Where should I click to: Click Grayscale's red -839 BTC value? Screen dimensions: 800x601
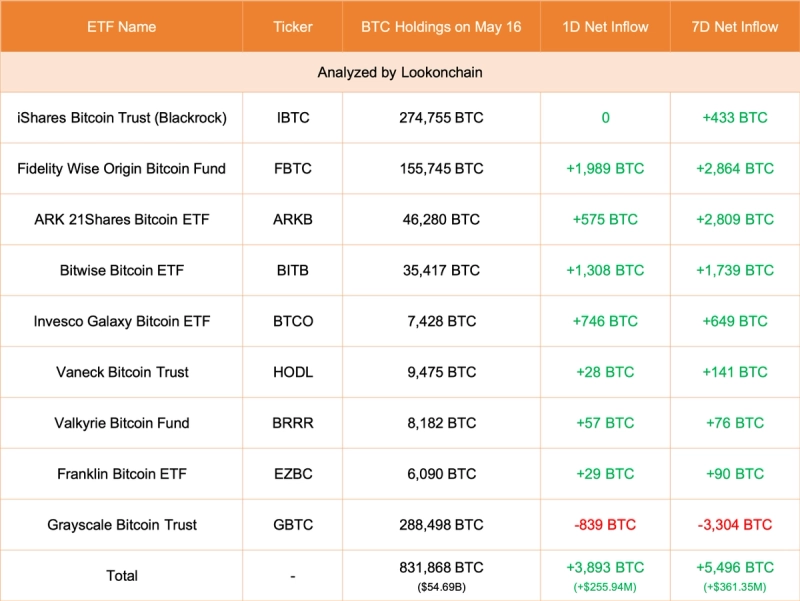click(605, 526)
